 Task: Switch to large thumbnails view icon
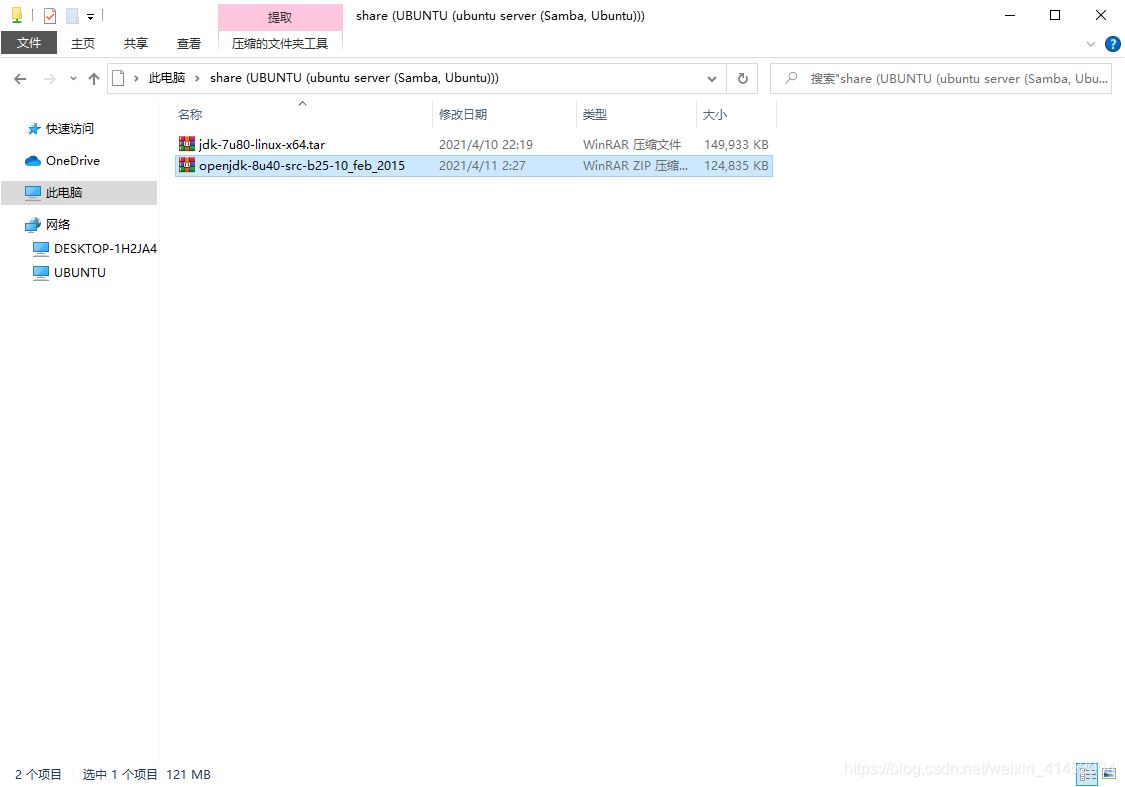pos(1108,773)
